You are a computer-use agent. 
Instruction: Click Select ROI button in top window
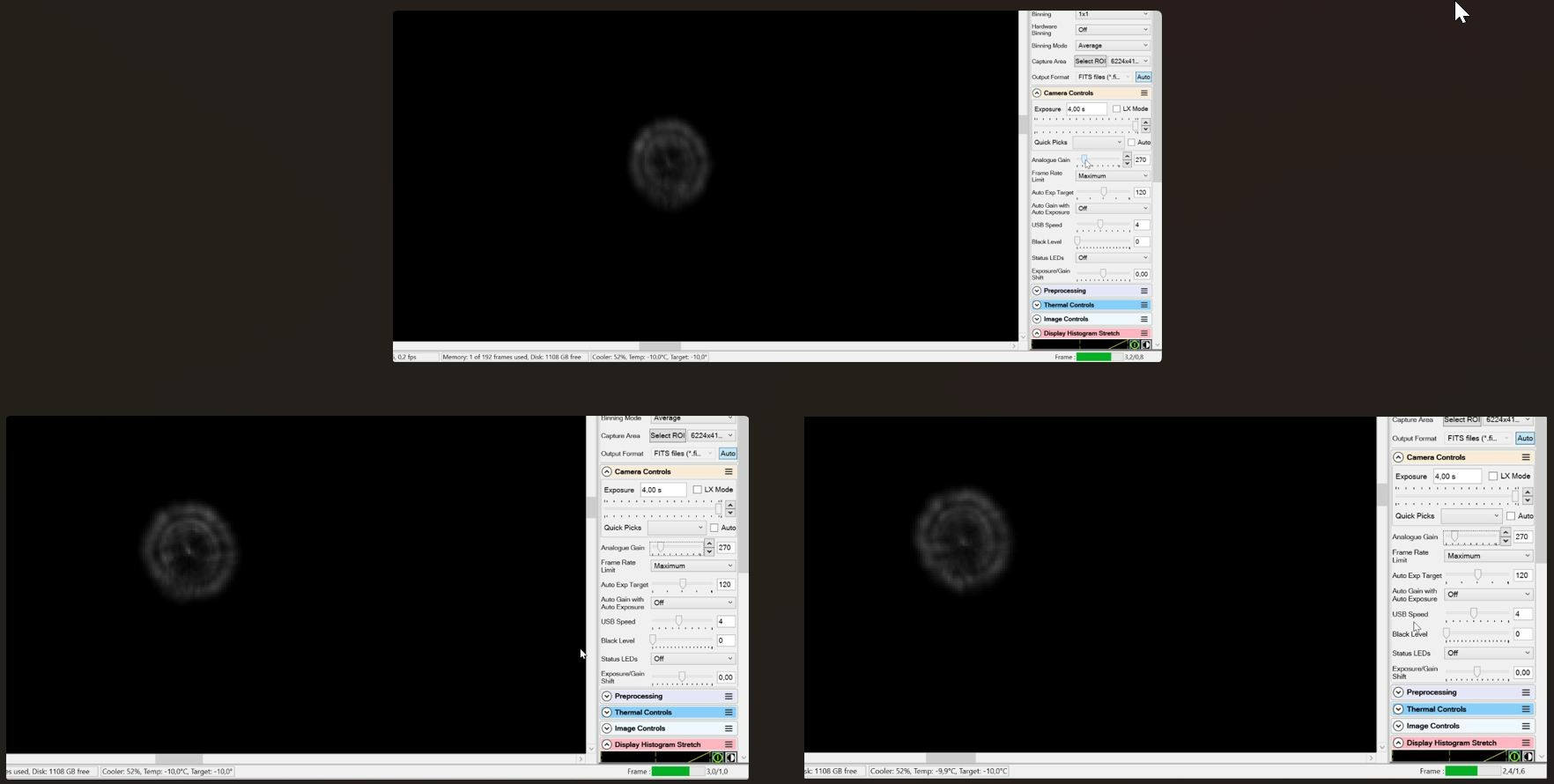[x=1090, y=62]
